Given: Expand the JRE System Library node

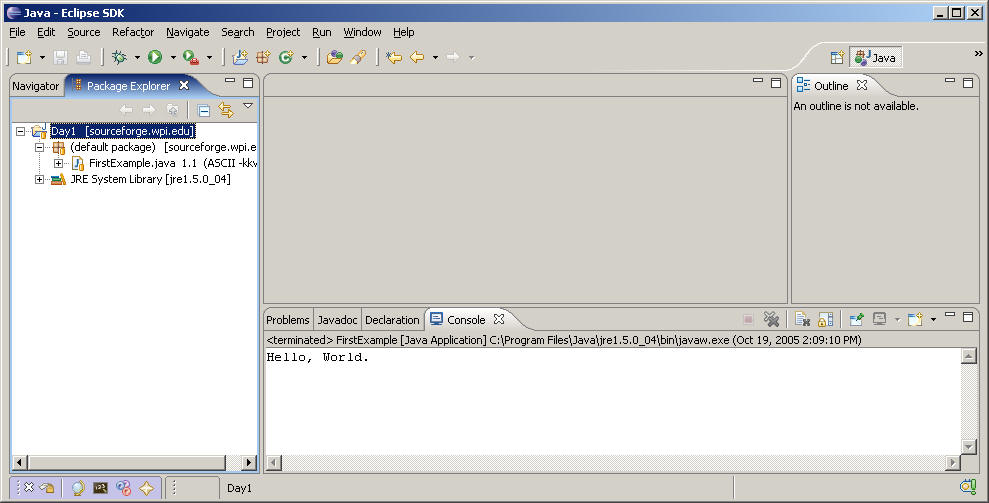Looking at the screenshot, I should coord(39,179).
